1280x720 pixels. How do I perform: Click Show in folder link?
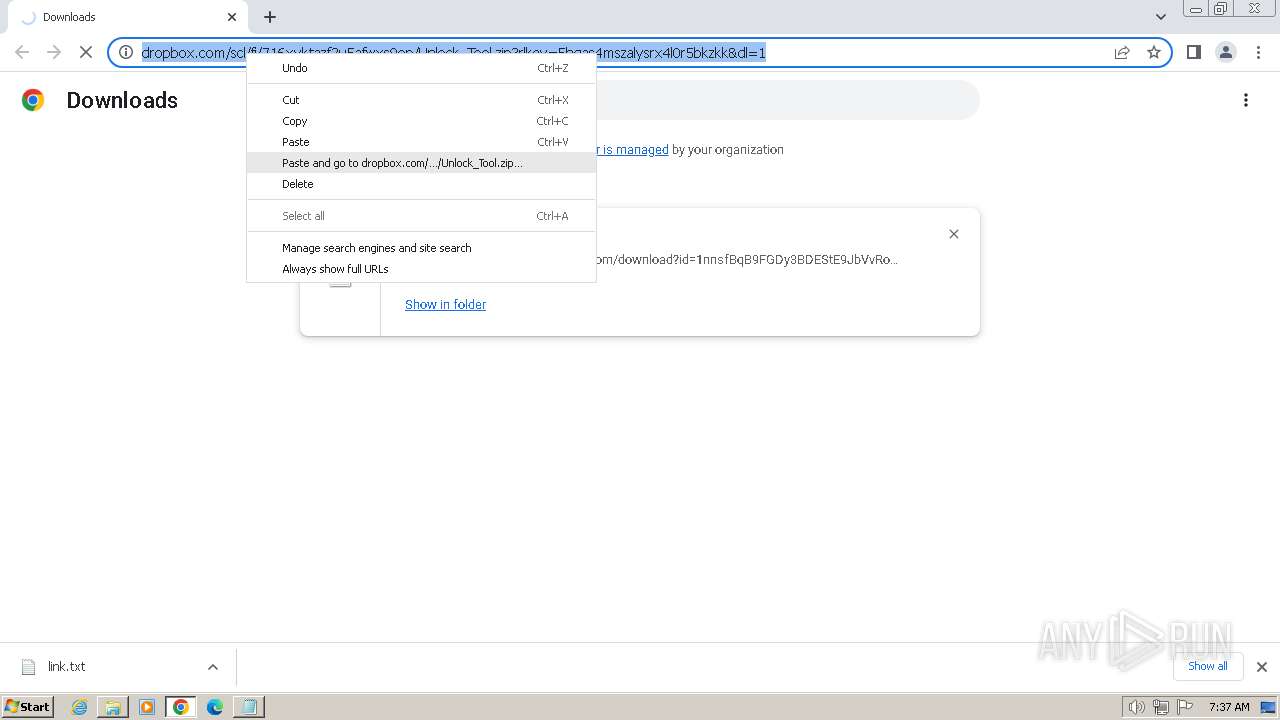445,304
